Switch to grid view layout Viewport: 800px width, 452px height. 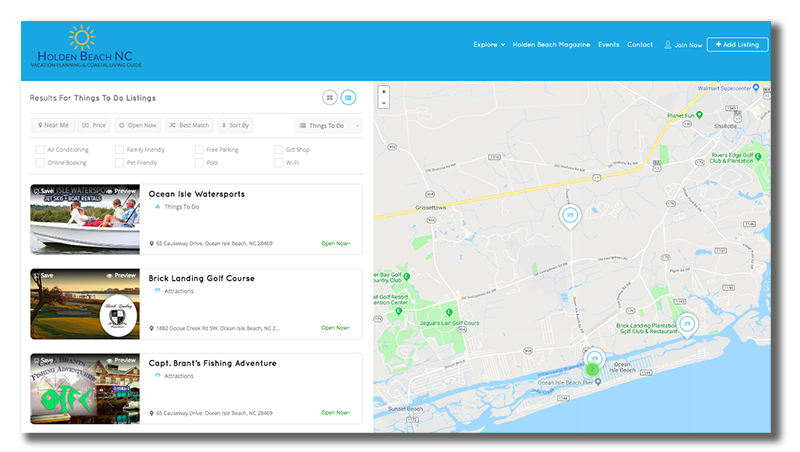pyautogui.click(x=329, y=98)
